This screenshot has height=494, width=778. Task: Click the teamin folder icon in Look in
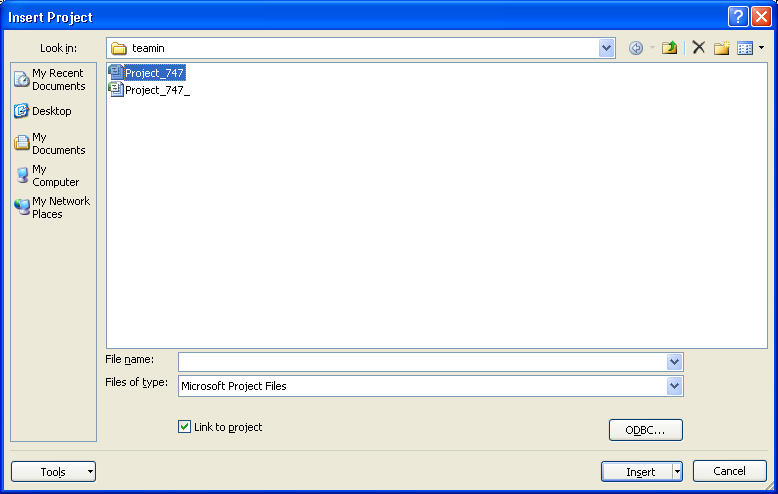click(119, 48)
